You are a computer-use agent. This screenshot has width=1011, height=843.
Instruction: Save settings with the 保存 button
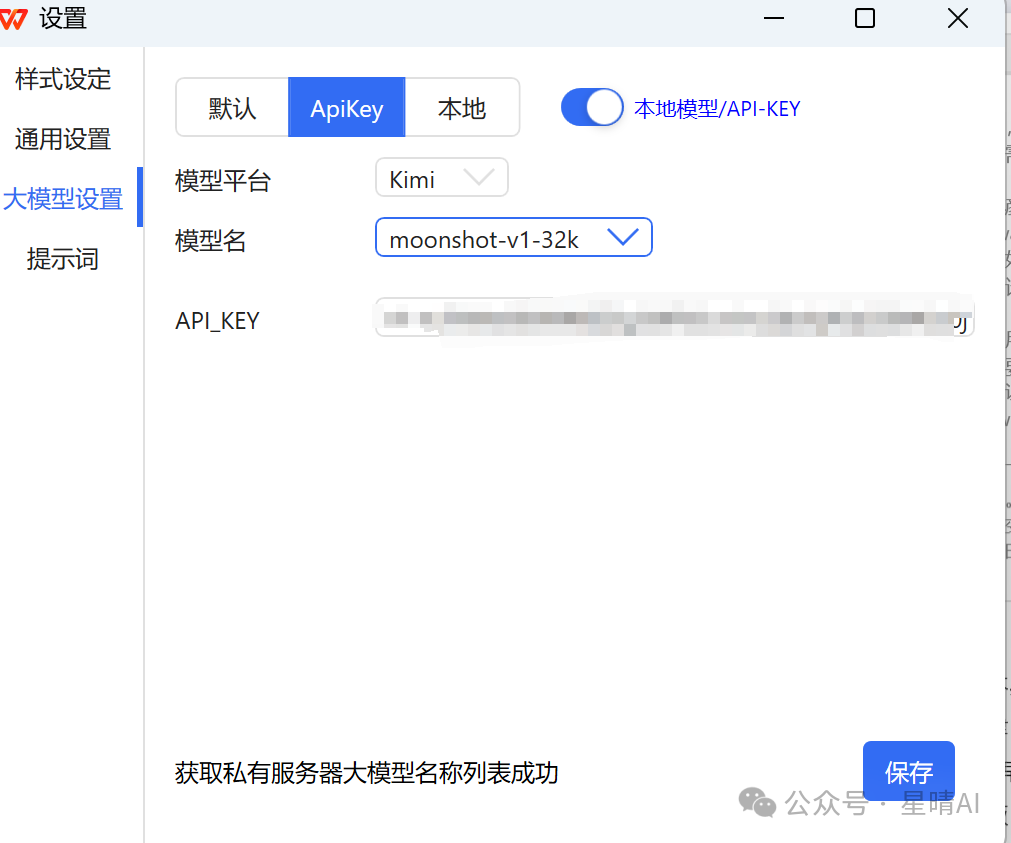click(908, 771)
